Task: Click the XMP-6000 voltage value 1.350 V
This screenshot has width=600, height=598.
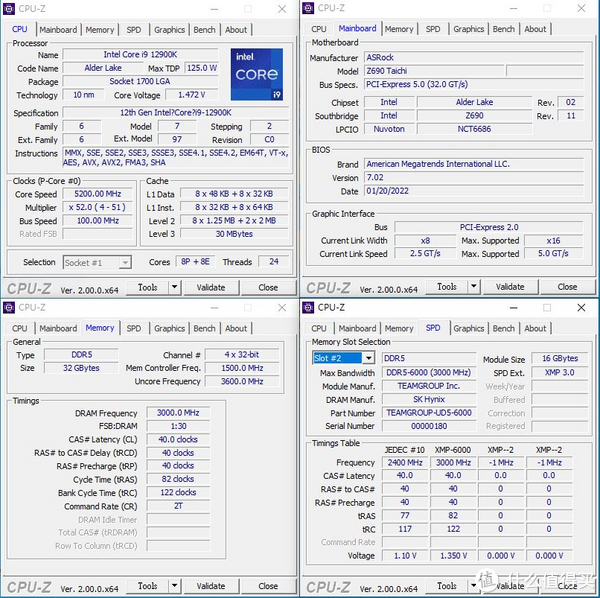Action: [x=453, y=556]
